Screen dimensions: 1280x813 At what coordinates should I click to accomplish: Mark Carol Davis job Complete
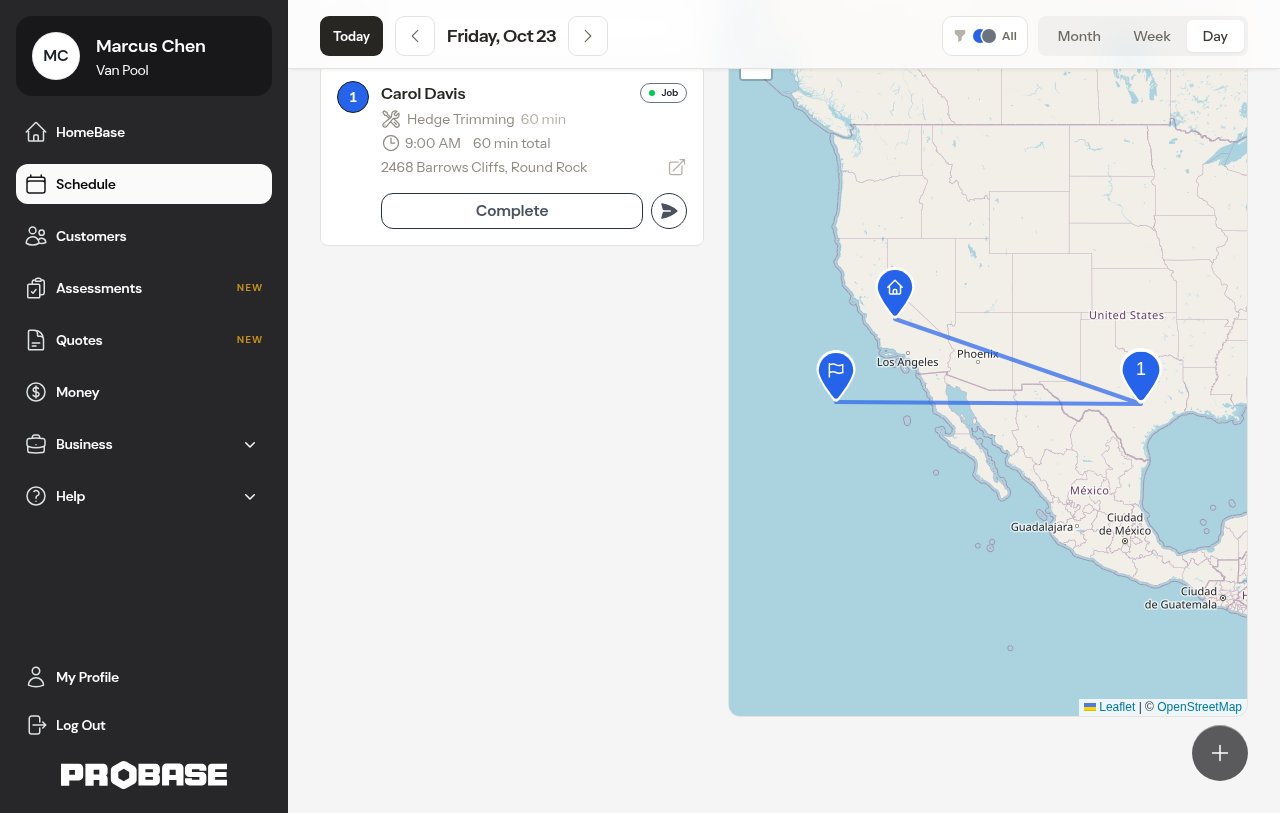(512, 211)
